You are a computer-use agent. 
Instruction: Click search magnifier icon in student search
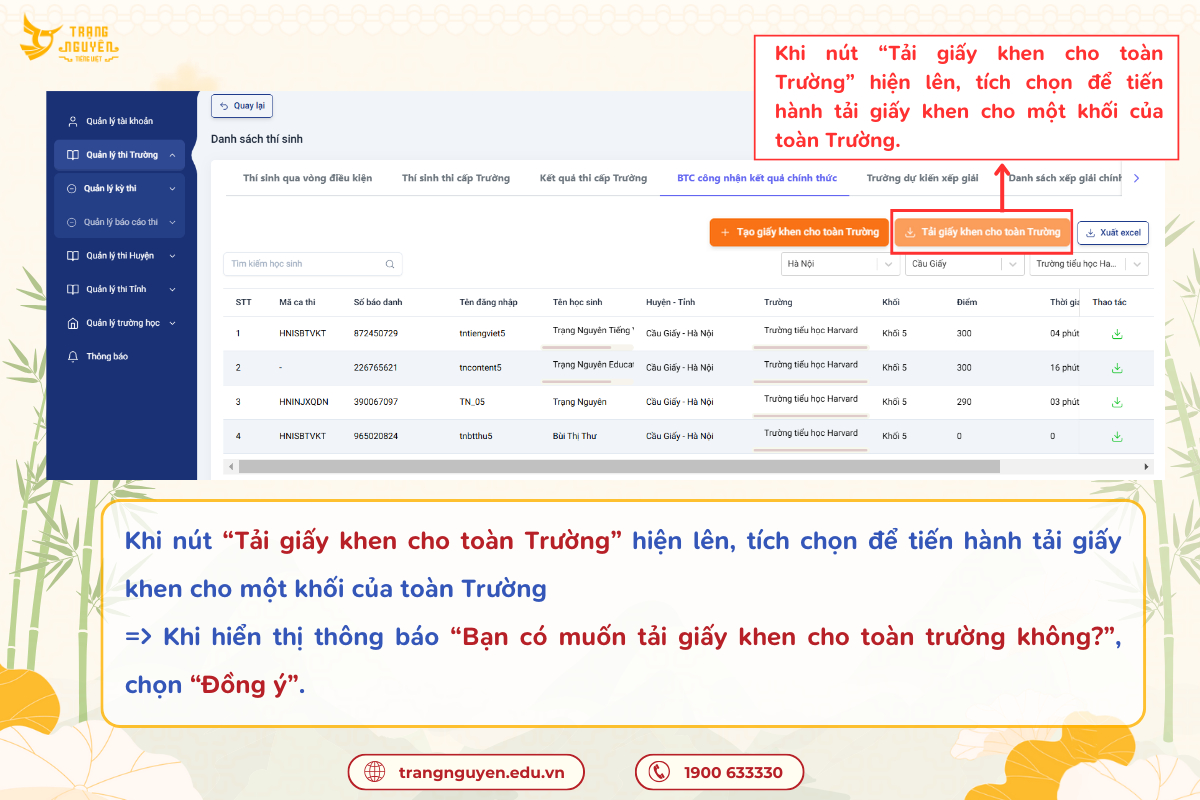pyautogui.click(x=390, y=265)
